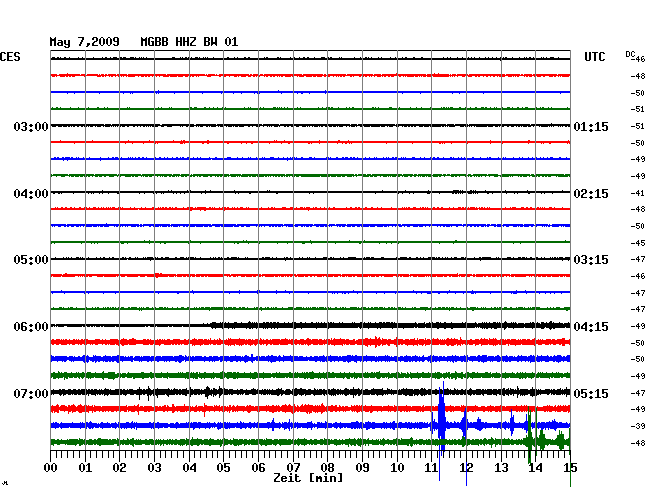650x494 pixels.
Task: Click the '02:15' UTC time label
Action: coord(591,194)
